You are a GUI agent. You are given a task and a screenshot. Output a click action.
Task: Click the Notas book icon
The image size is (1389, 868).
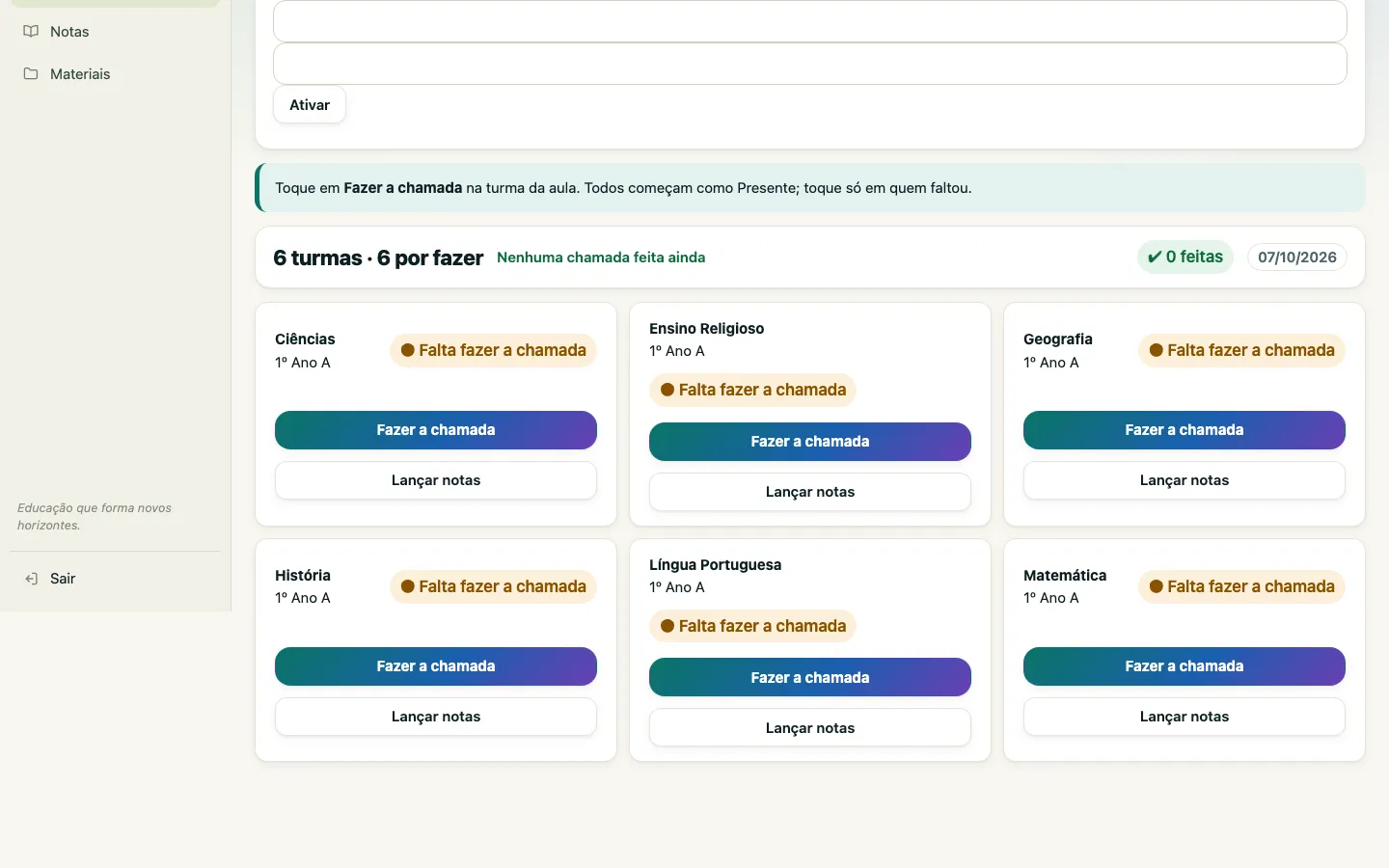(x=31, y=32)
